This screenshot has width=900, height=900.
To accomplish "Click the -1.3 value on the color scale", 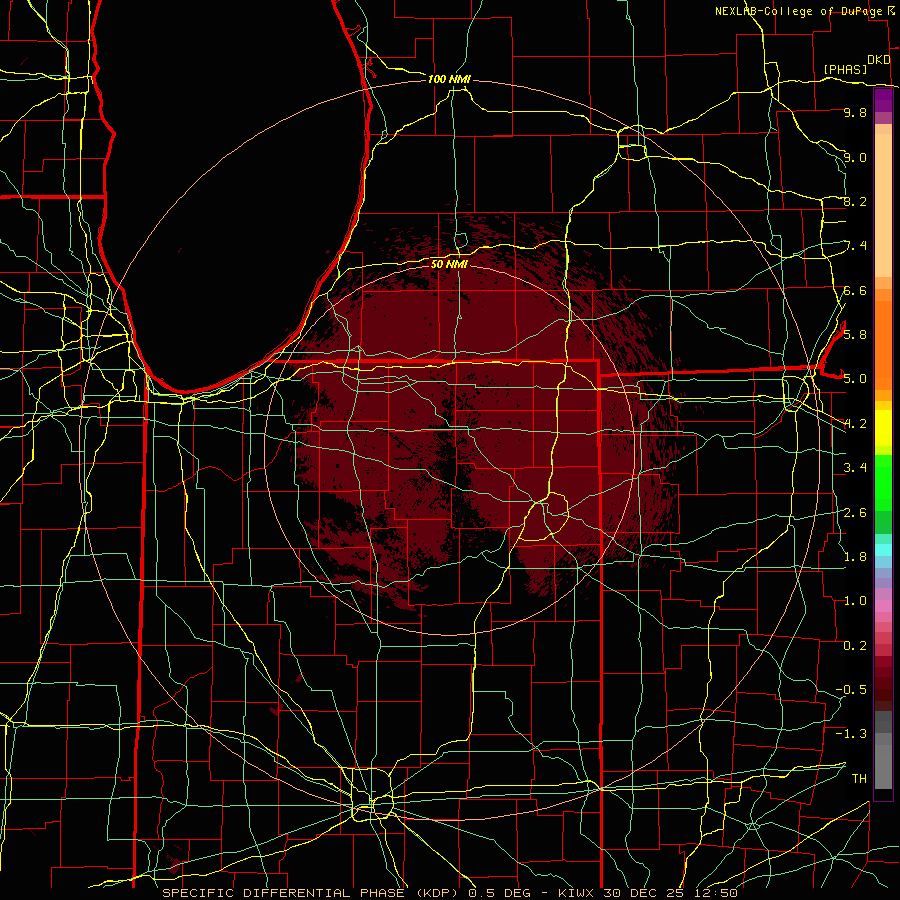I will point(851,734).
